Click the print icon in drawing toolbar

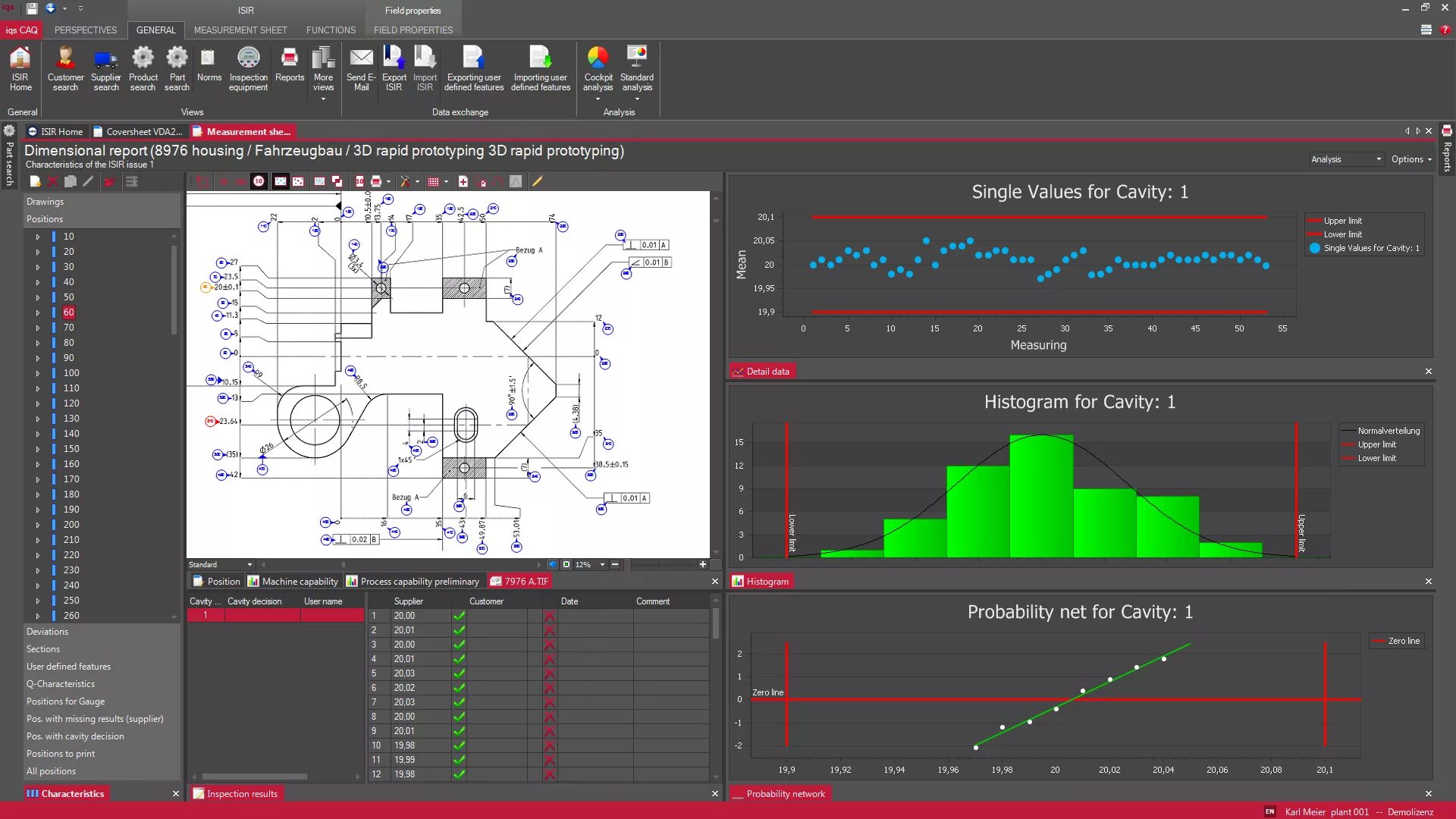pyautogui.click(x=375, y=182)
